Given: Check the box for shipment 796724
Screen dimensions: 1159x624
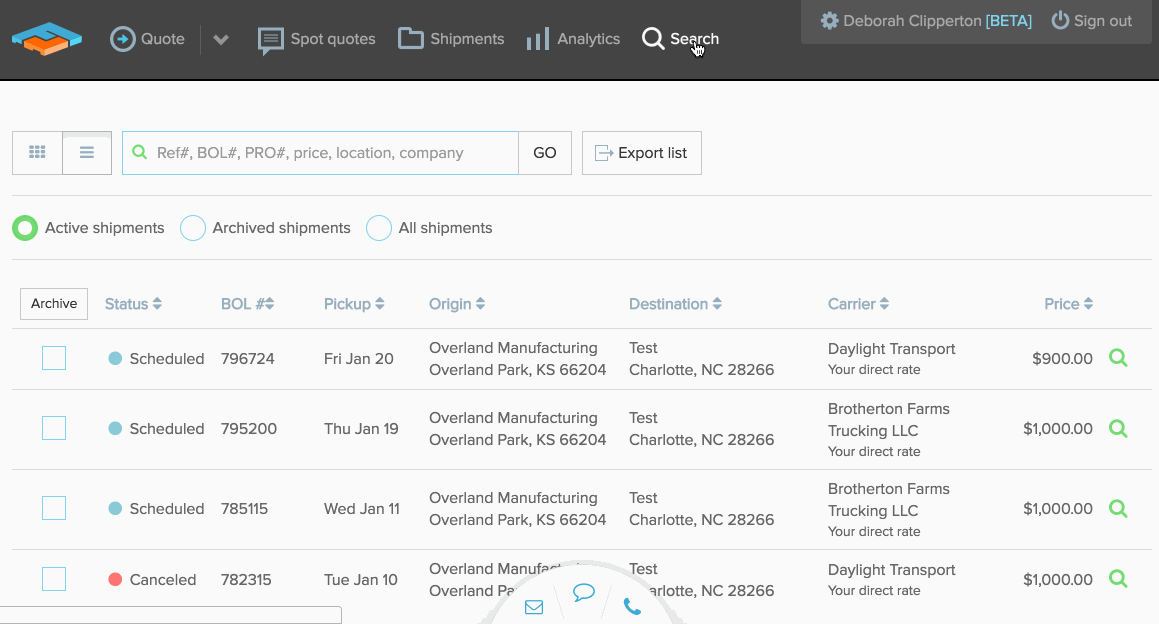Looking at the screenshot, I should click(54, 358).
